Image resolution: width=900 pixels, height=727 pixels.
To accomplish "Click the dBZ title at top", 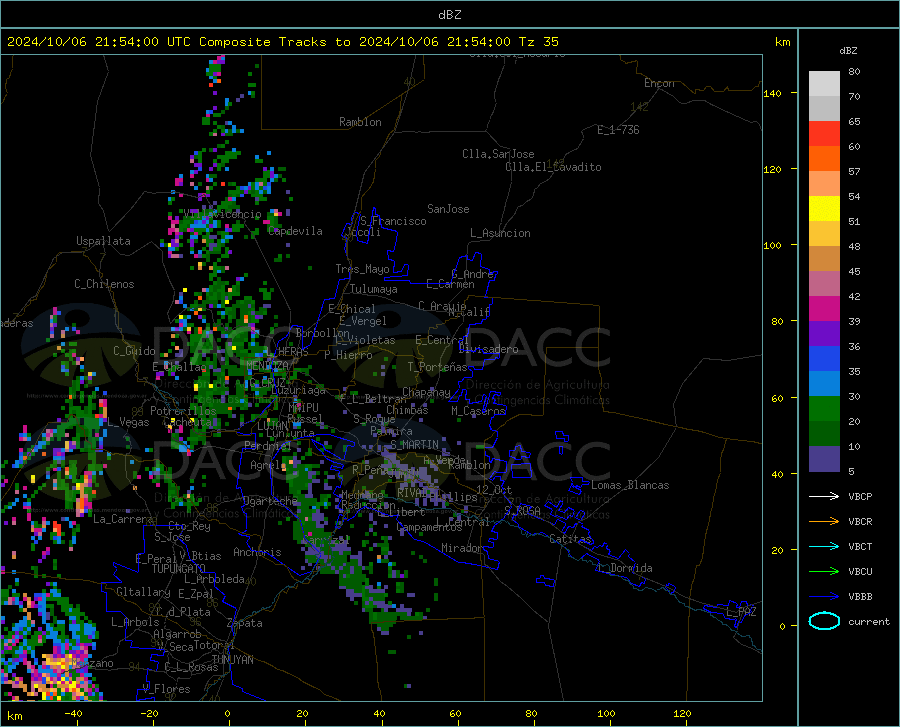I will tap(449, 15).
